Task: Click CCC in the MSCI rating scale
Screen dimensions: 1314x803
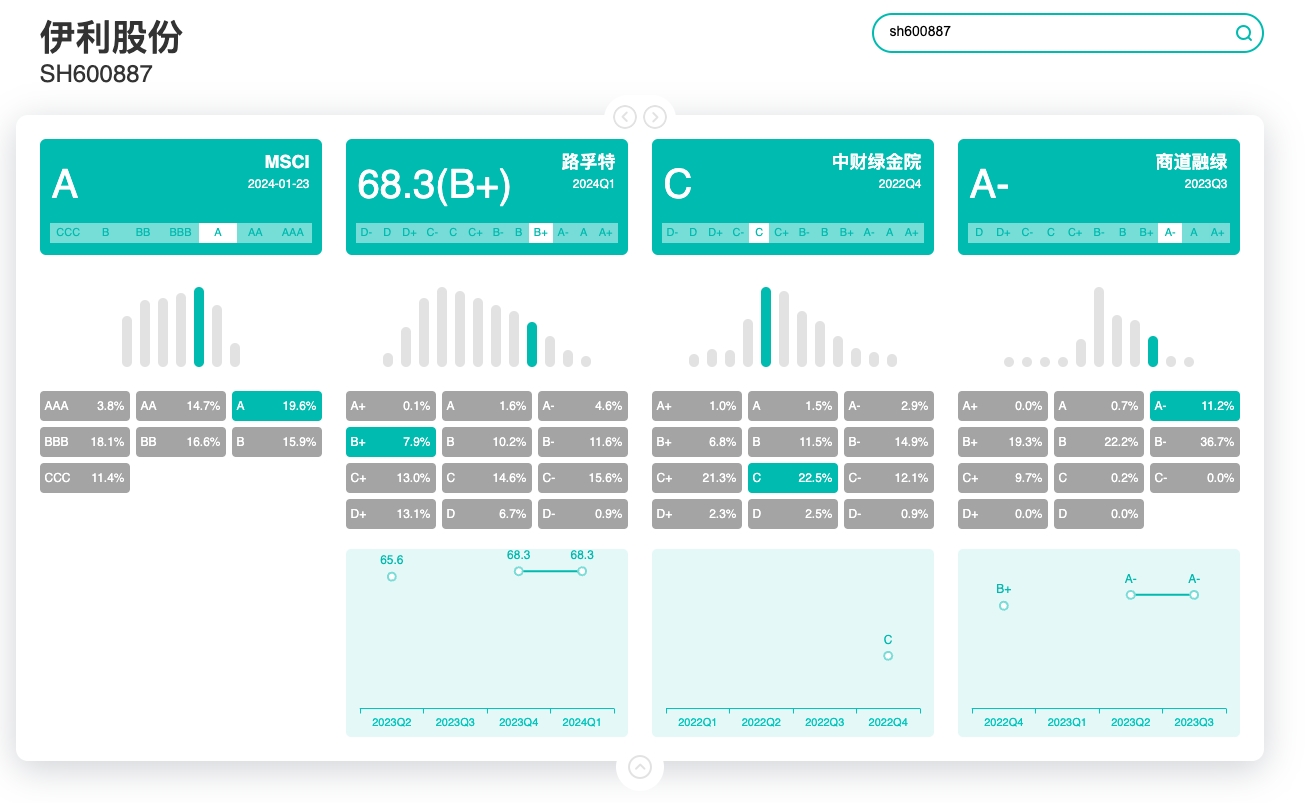Action: click(x=68, y=232)
